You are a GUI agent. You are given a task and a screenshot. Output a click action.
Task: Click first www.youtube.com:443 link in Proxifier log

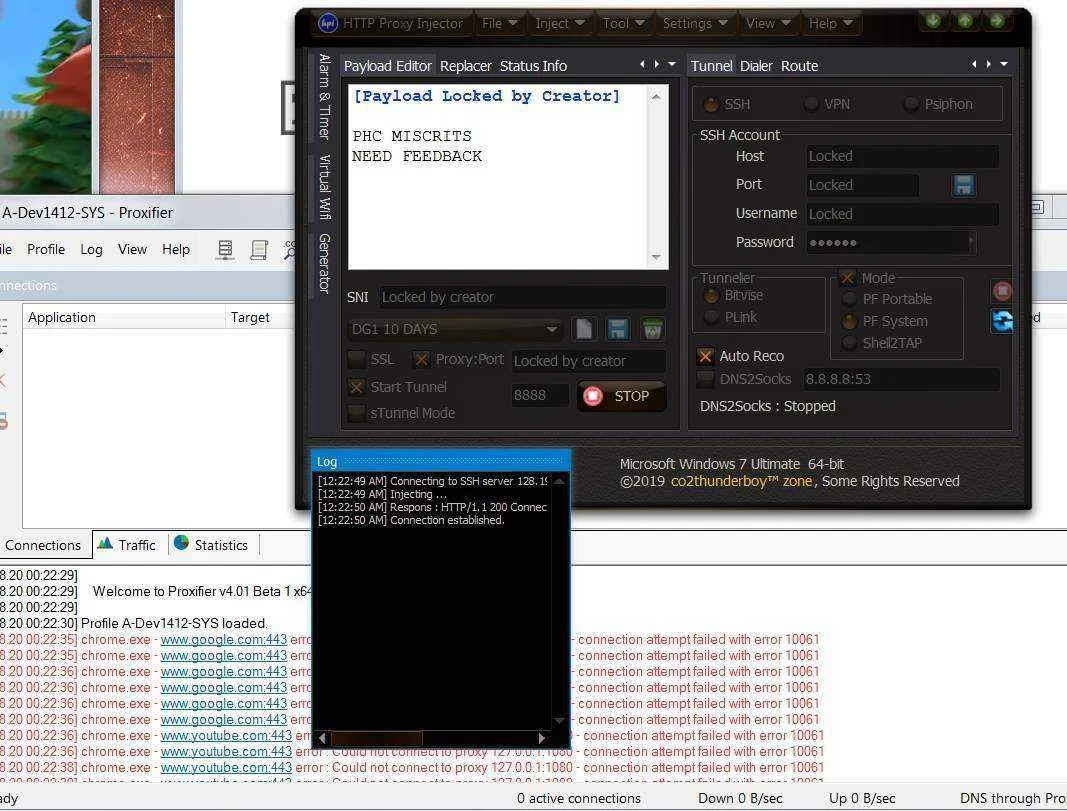pos(226,735)
